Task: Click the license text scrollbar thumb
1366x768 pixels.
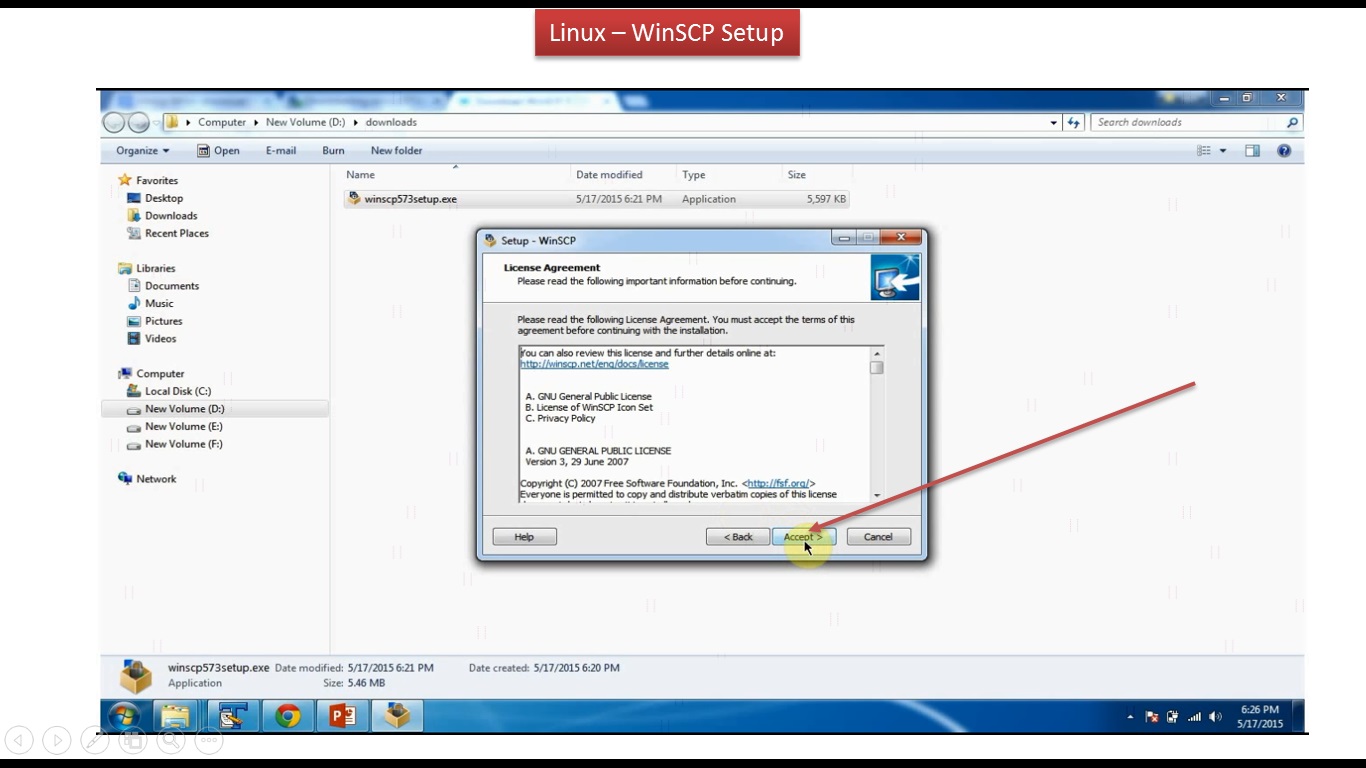Action: pos(877,367)
